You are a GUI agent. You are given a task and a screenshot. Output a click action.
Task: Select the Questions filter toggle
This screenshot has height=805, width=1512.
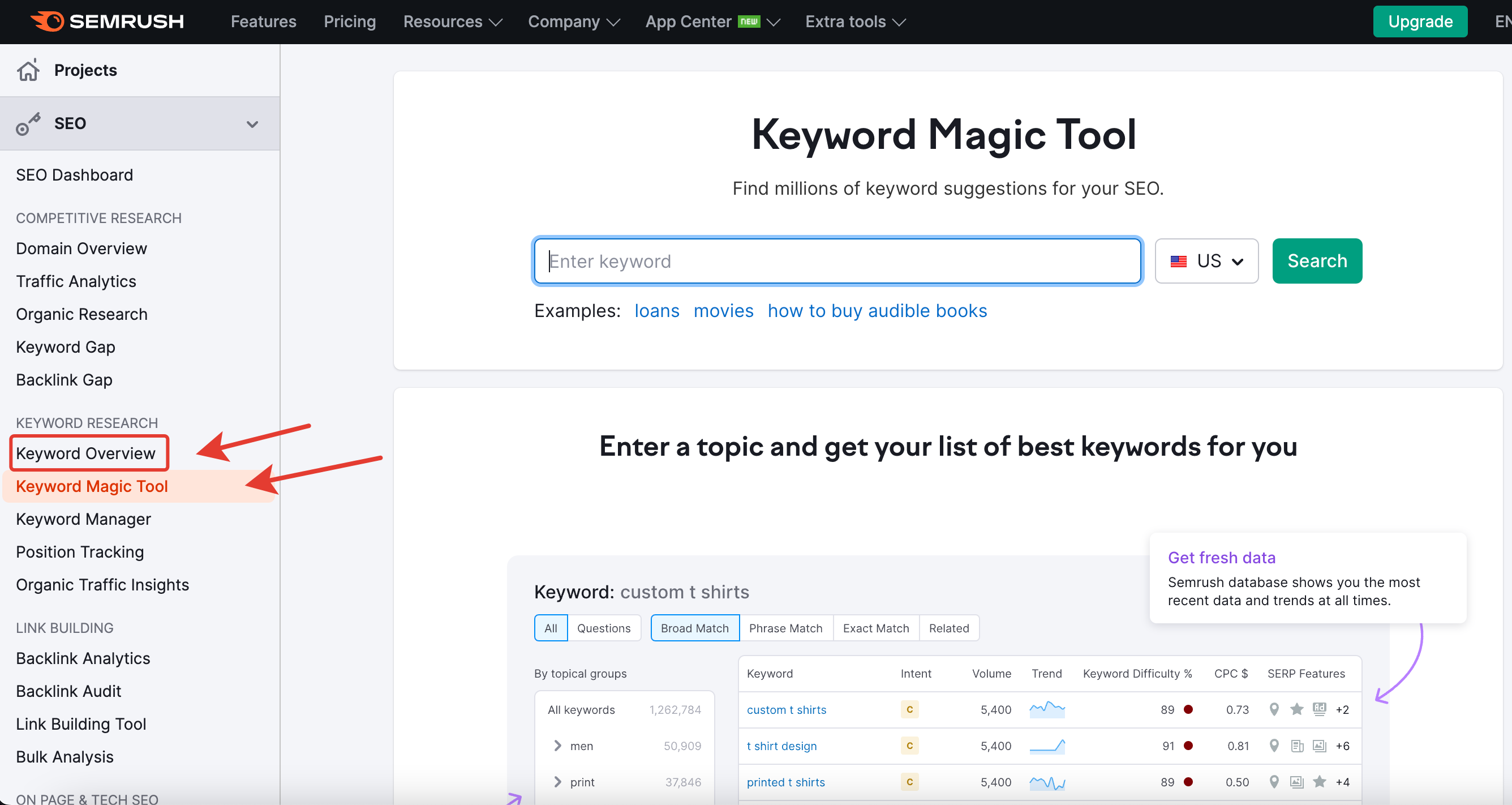coord(603,628)
